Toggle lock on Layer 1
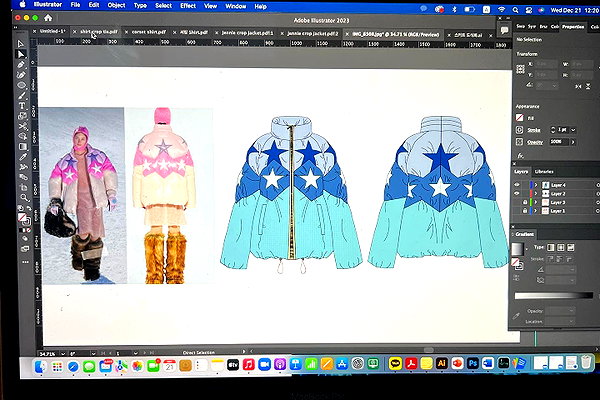The width and height of the screenshot is (600, 400). point(525,211)
